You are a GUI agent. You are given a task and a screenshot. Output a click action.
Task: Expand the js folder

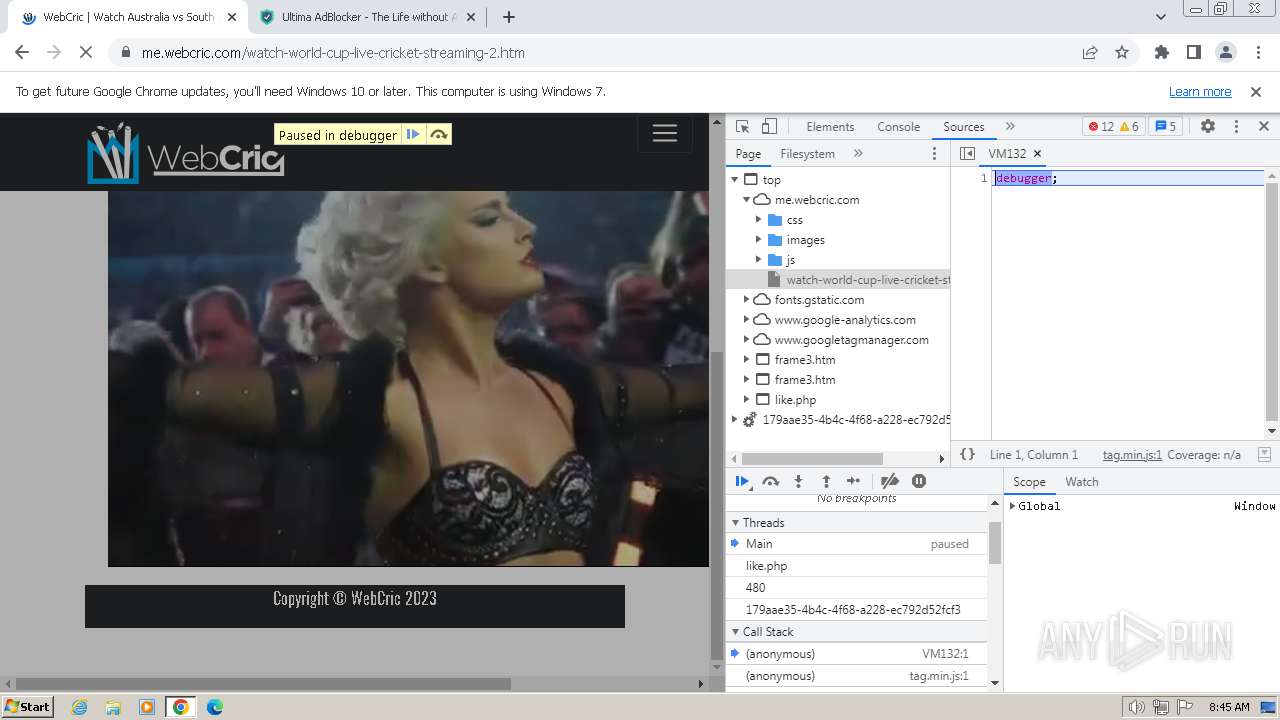pyautogui.click(x=758, y=260)
